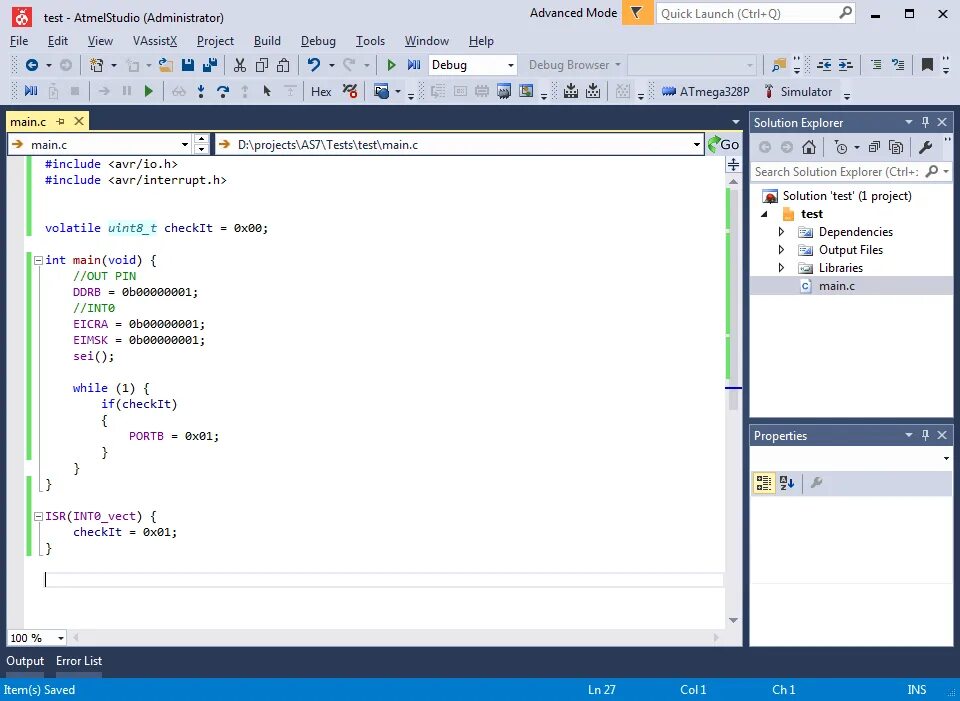Screen dimensions: 960x701
Task: Click the Undo arrow icon
Action: (x=314, y=65)
